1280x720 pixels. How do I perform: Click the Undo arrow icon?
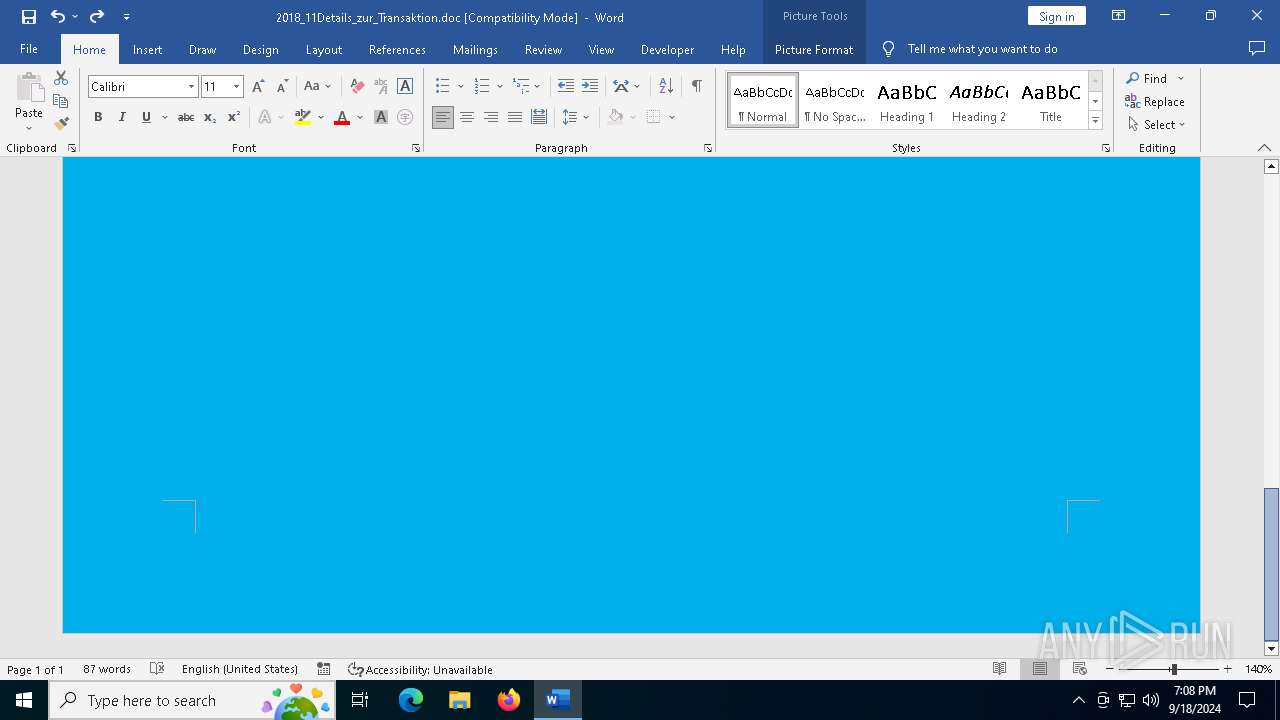58,17
